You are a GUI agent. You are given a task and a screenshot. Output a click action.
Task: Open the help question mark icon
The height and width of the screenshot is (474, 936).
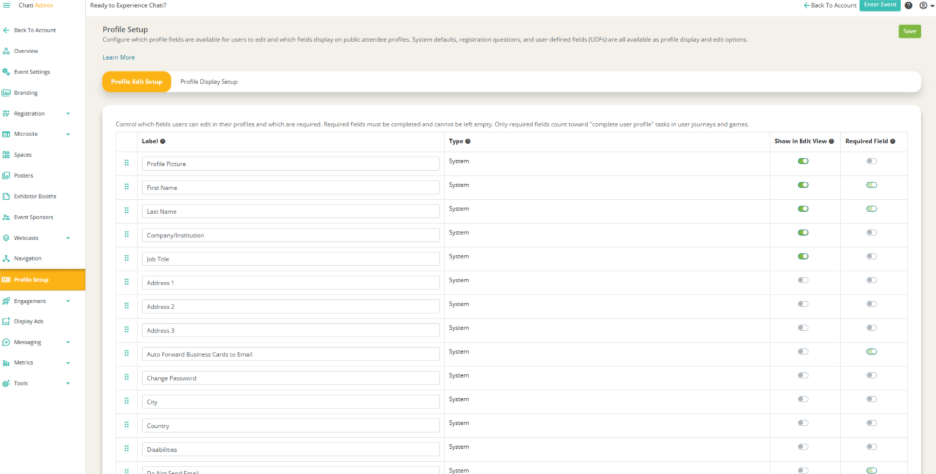(909, 6)
